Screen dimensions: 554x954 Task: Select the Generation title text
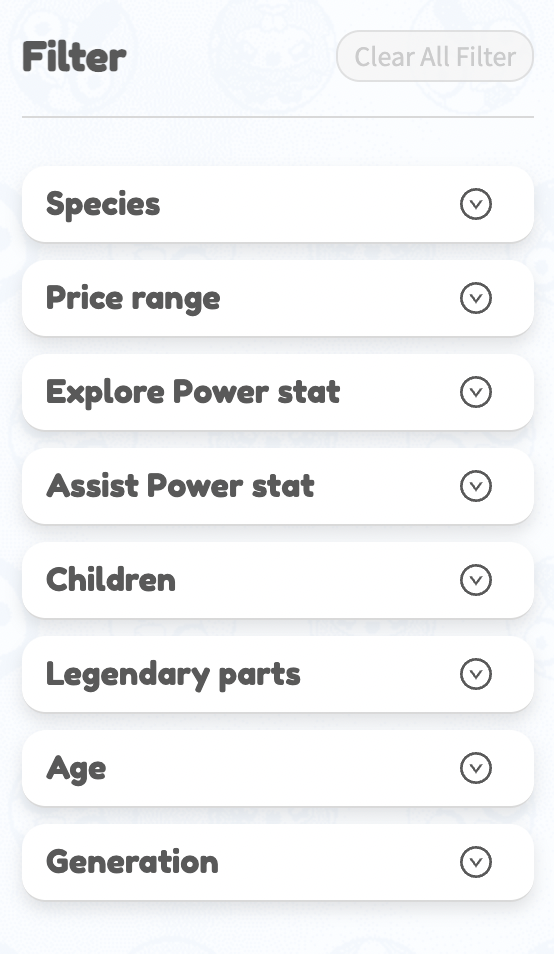pos(132,862)
